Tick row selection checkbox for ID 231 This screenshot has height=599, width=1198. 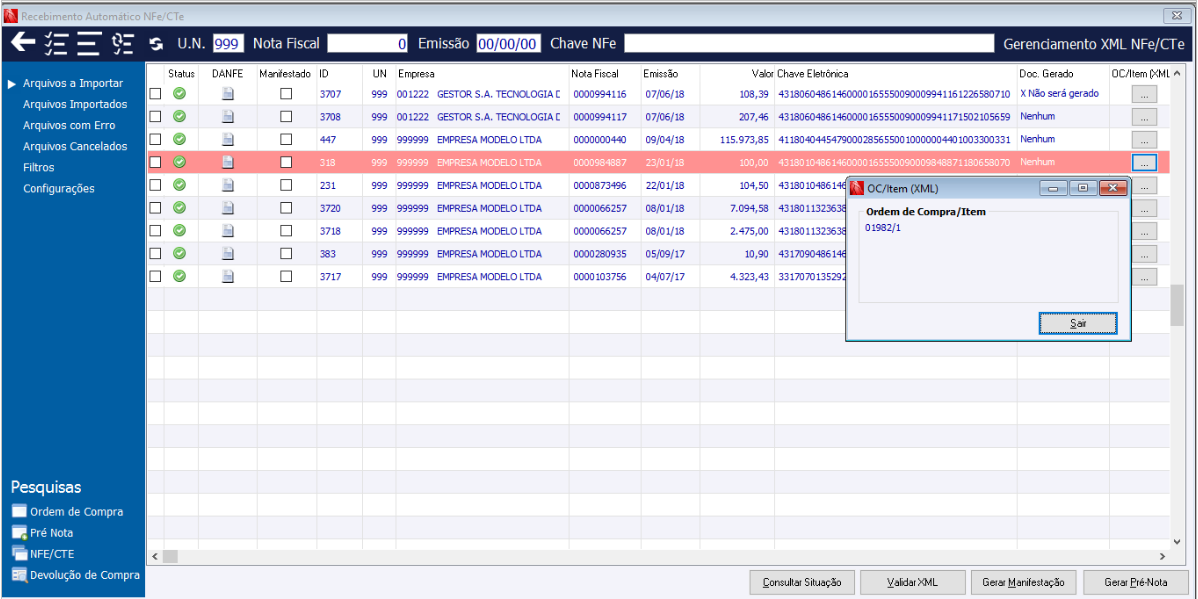[155, 185]
